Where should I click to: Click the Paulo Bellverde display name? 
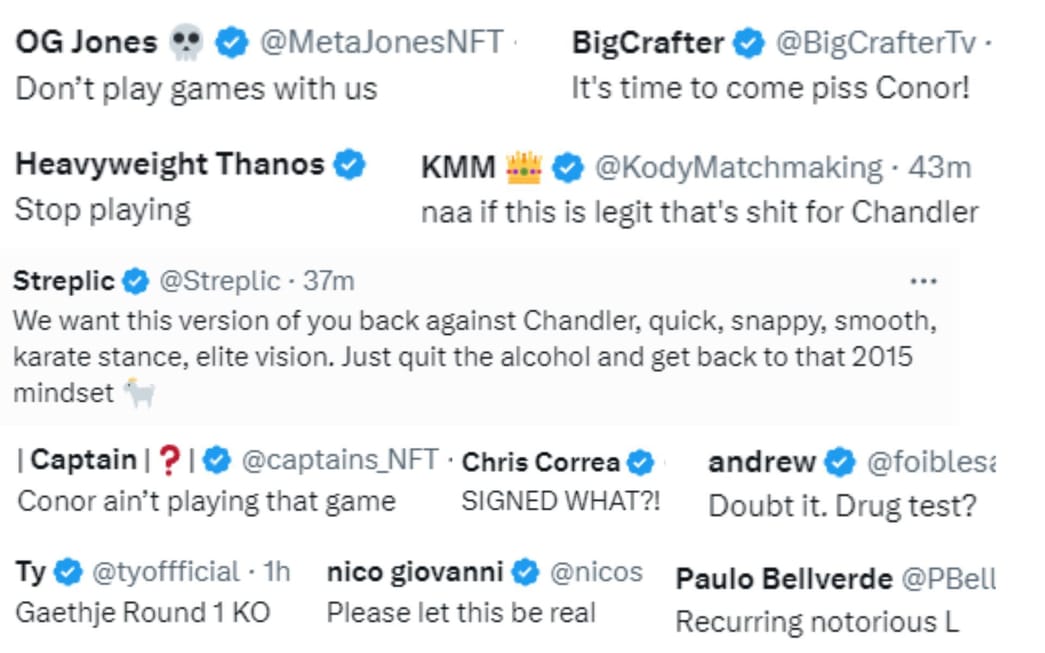pyautogui.click(x=784, y=579)
